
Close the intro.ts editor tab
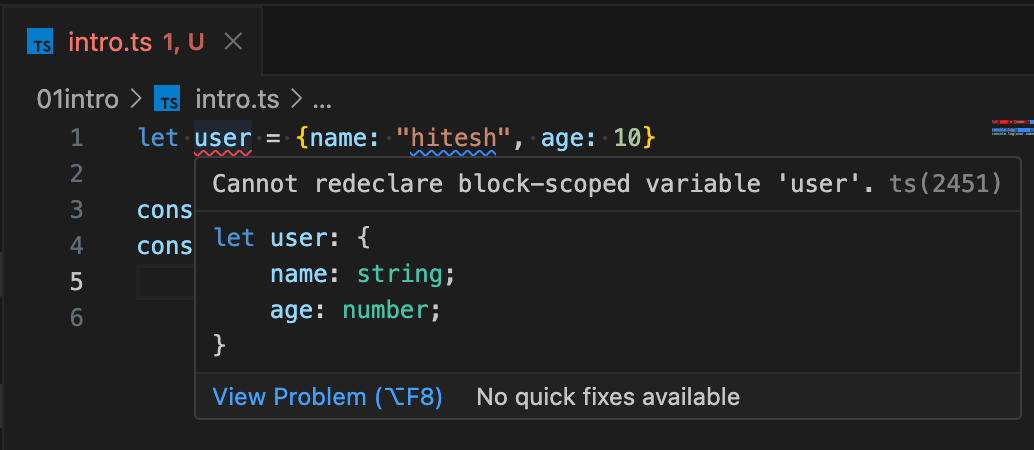(233, 42)
